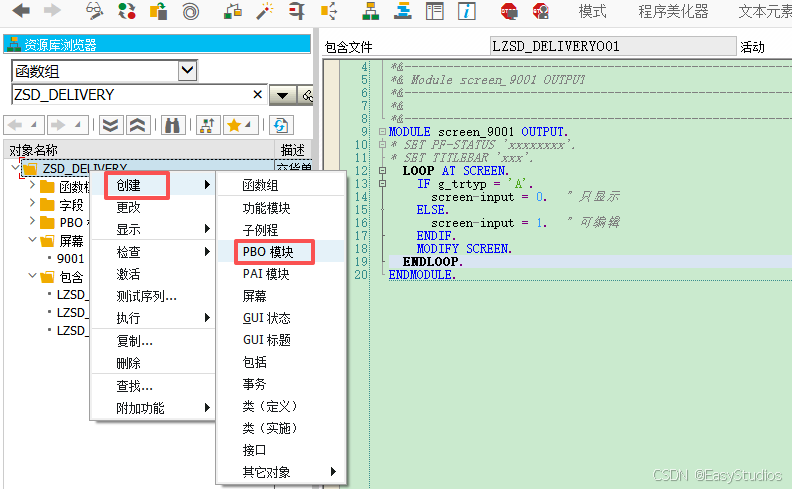Collapse the 屏幕 folder in tree
The width and height of the screenshot is (792, 489).
tap(32, 239)
